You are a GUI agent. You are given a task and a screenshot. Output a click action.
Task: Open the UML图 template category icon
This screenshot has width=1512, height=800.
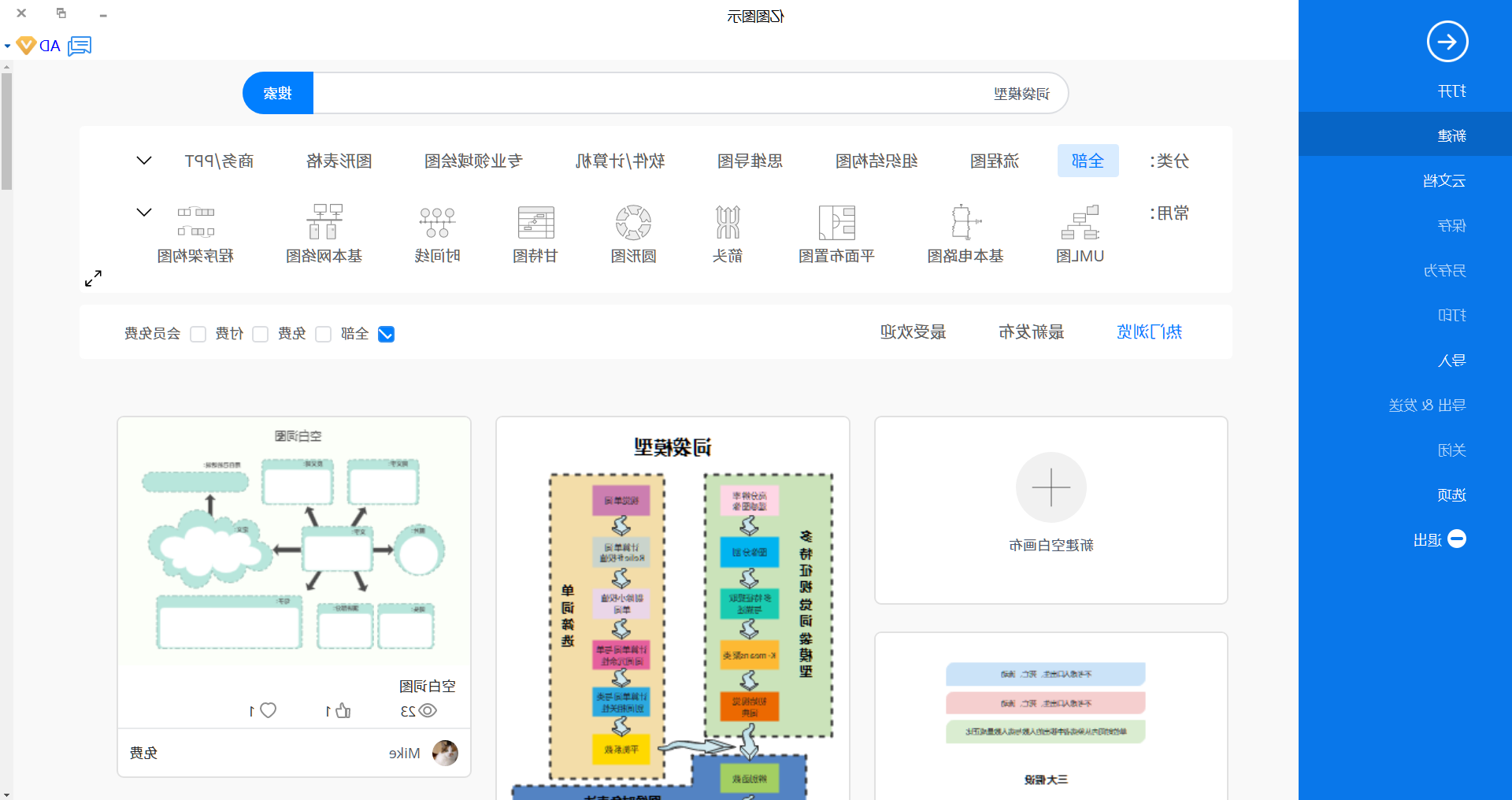(1080, 222)
